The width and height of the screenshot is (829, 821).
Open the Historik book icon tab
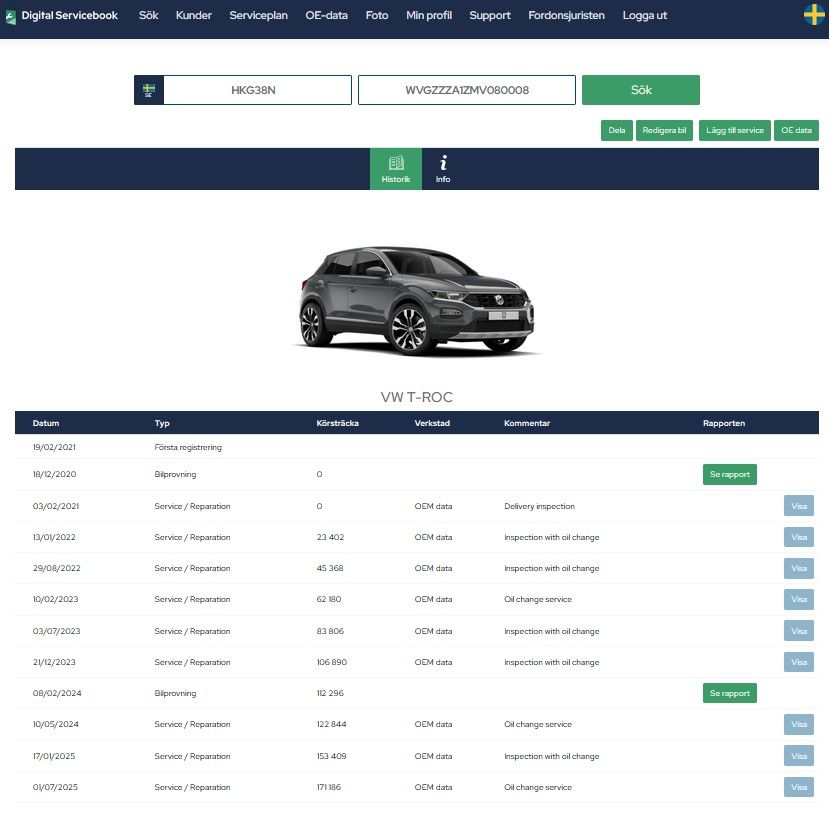[x=395, y=168]
